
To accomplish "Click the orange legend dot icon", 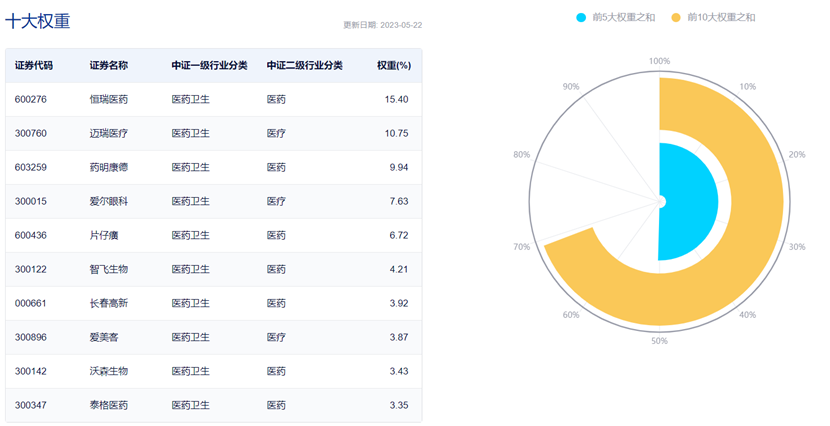I will (676, 17).
